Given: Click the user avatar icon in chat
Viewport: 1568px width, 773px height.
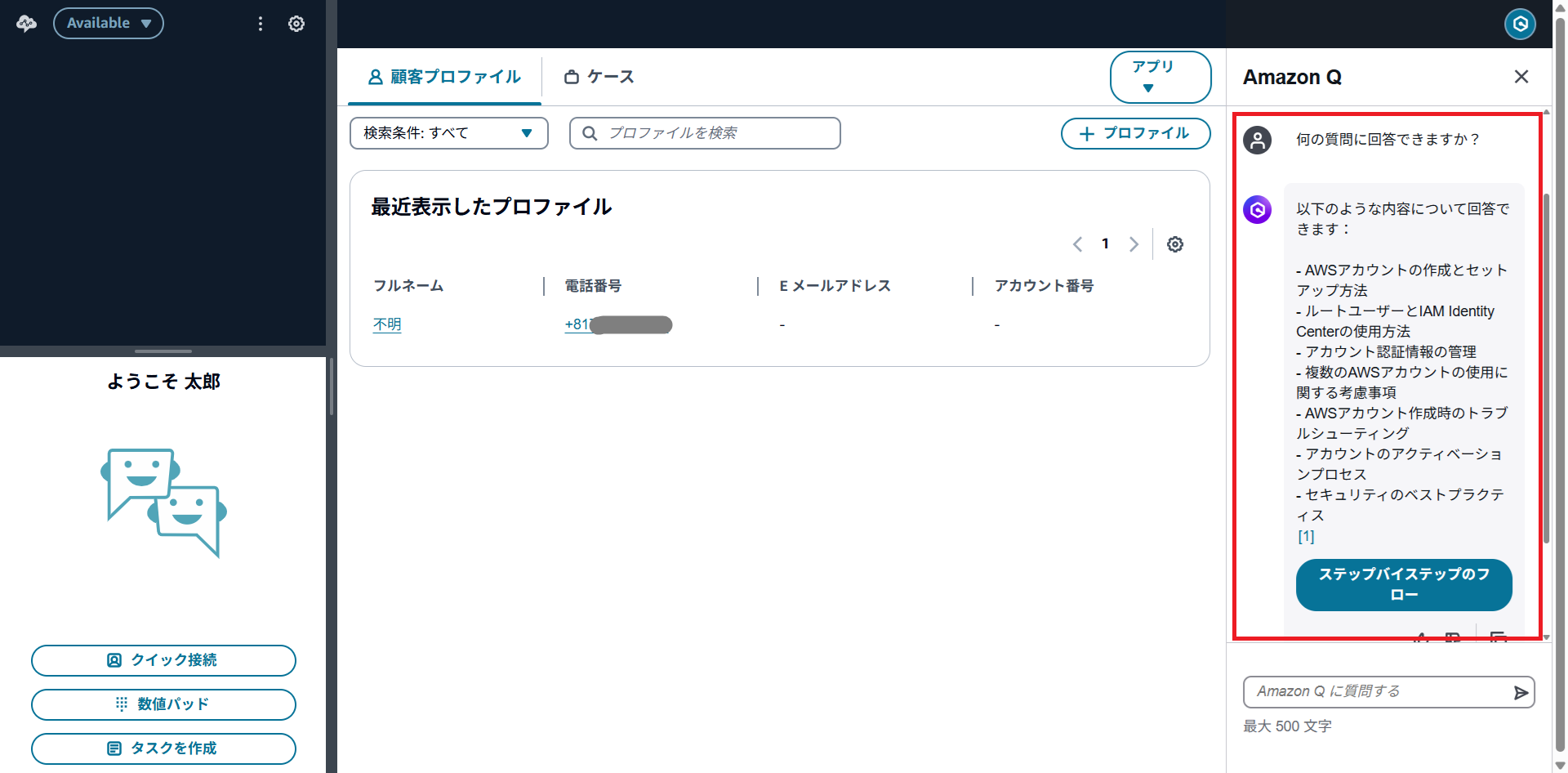Looking at the screenshot, I should click(x=1258, y=140).
